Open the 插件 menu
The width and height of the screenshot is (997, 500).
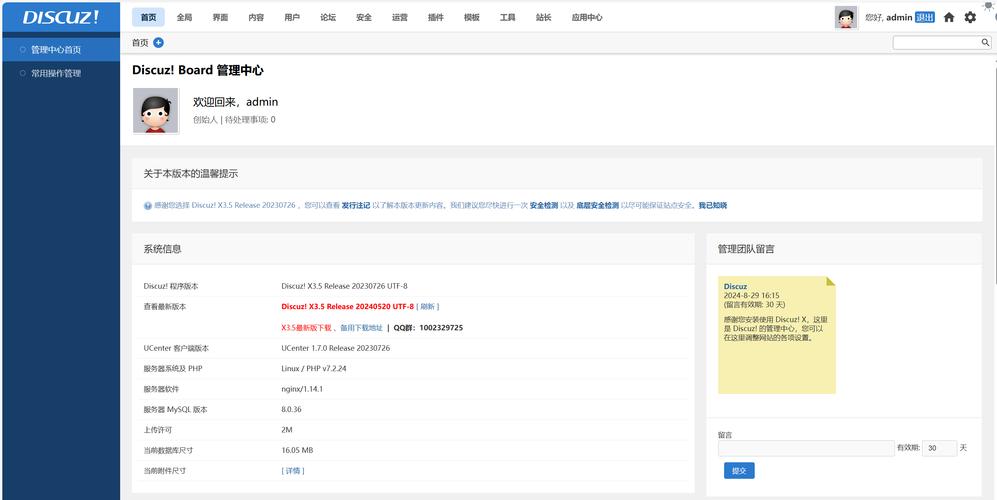(x=436, y=17)
